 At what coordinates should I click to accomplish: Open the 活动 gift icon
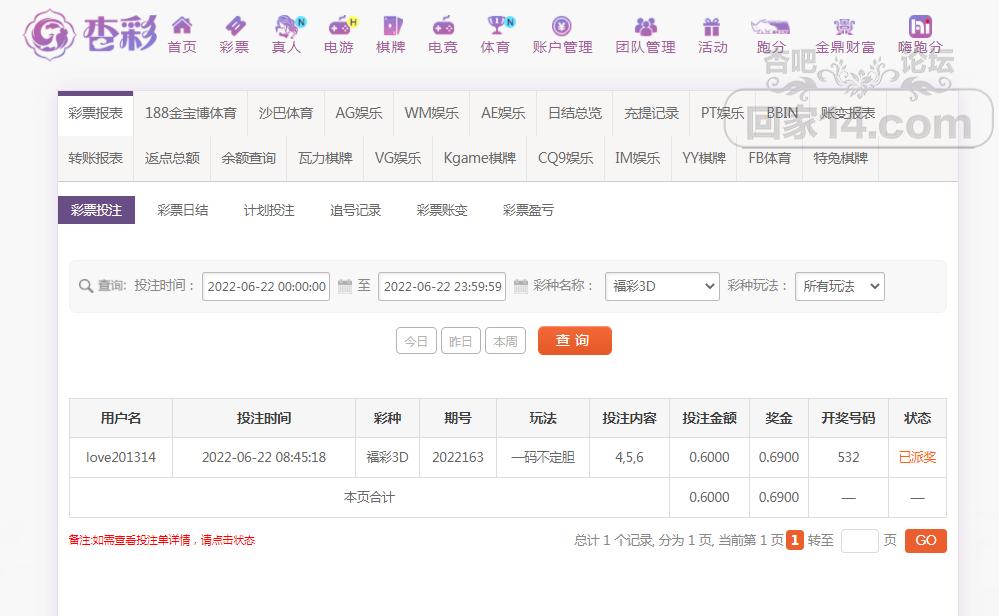click(x=712, y=26)
